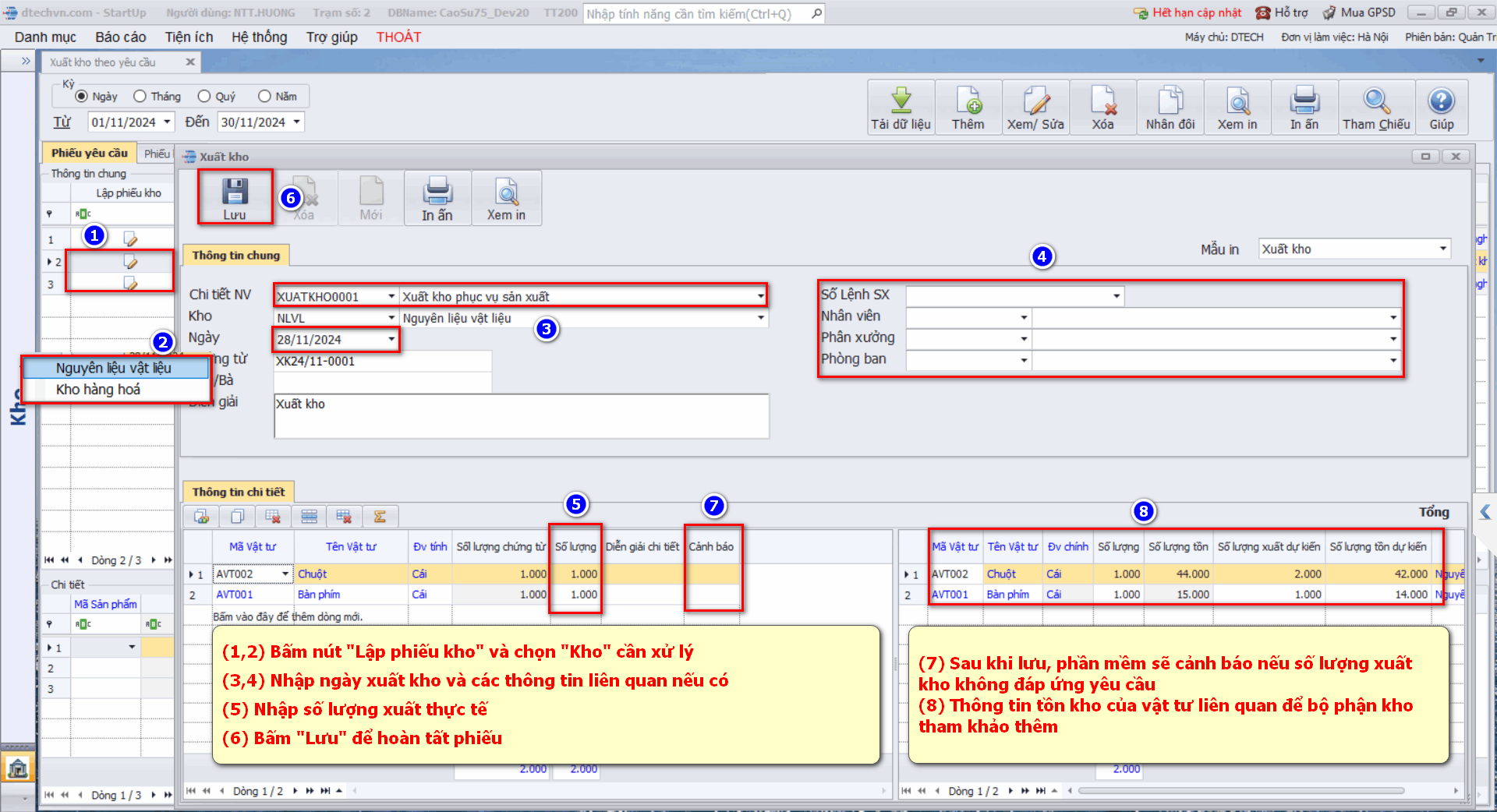Click the Thêm new document icon
The width and height of the screenshot is (1497, 812).
click(968, 102)
